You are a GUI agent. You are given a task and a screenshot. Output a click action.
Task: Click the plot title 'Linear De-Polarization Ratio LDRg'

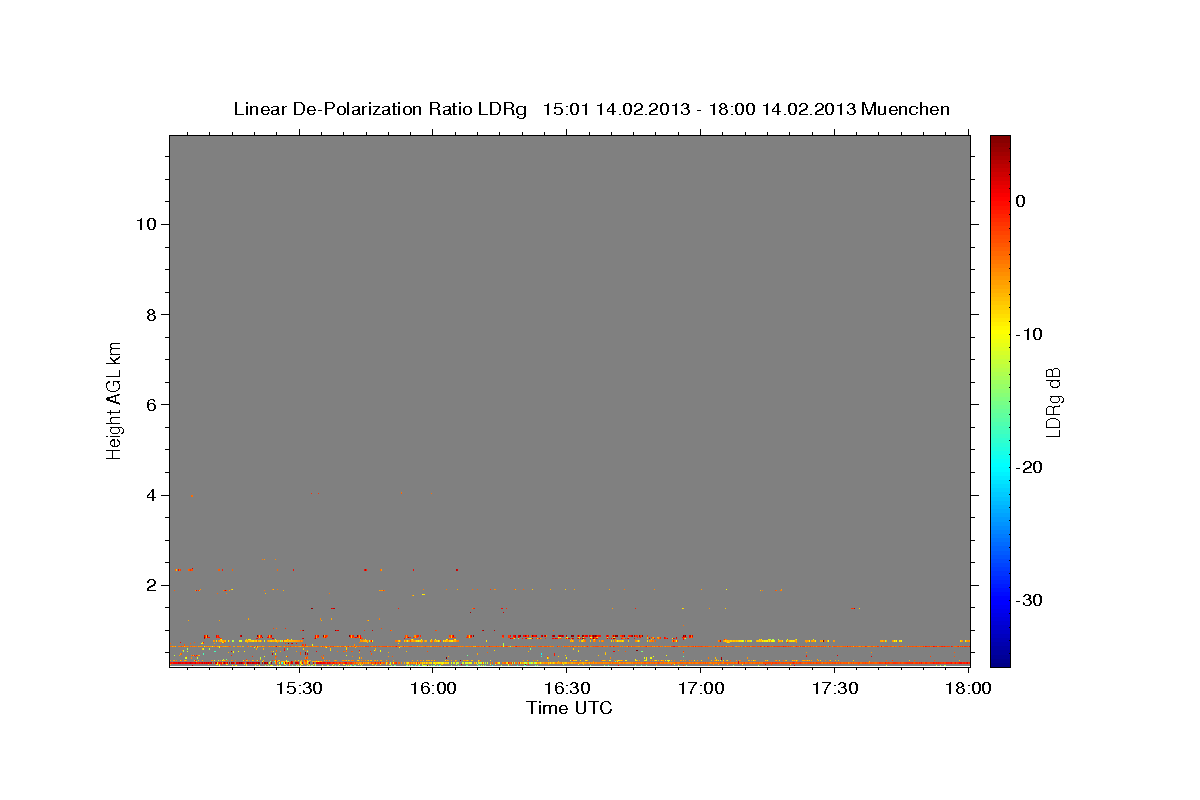(379, 109)
